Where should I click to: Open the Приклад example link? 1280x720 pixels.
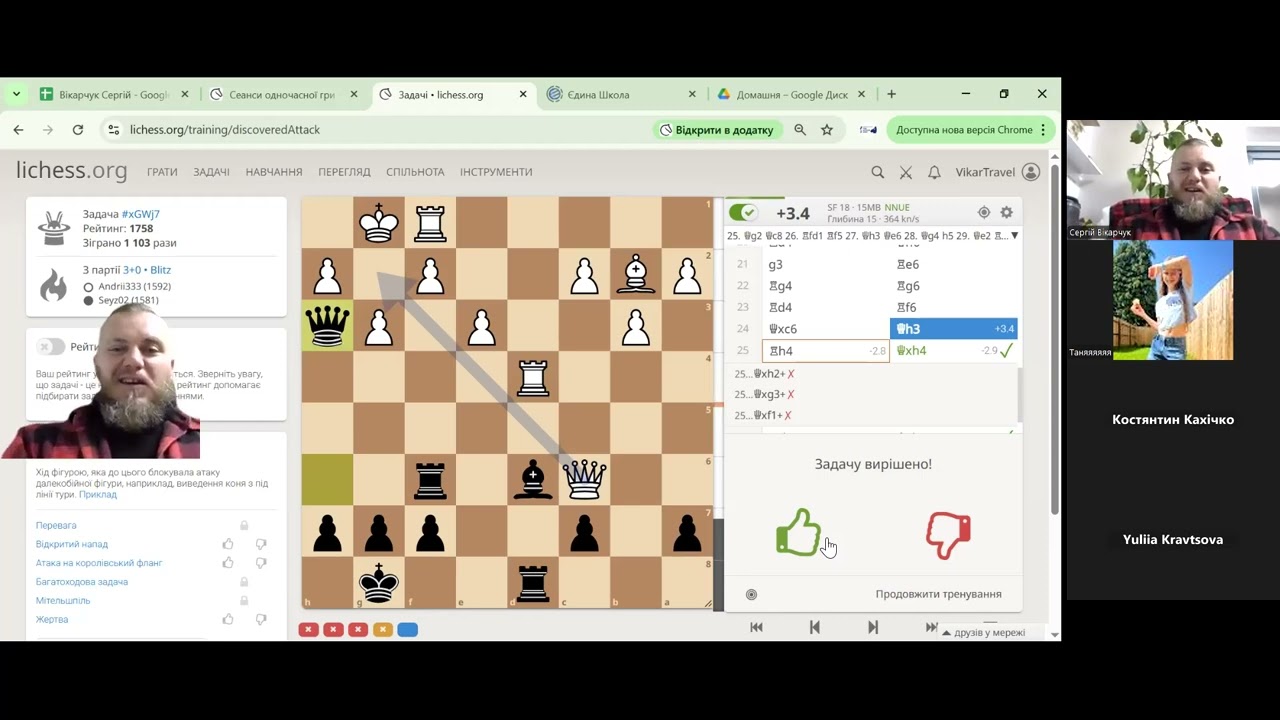(98, 494)
